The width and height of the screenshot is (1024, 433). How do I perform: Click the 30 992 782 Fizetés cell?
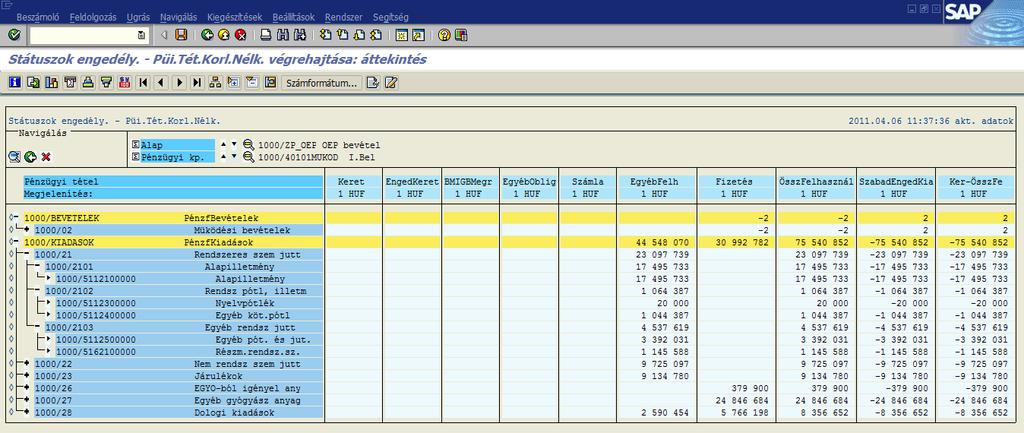click(x=735, y=242)
